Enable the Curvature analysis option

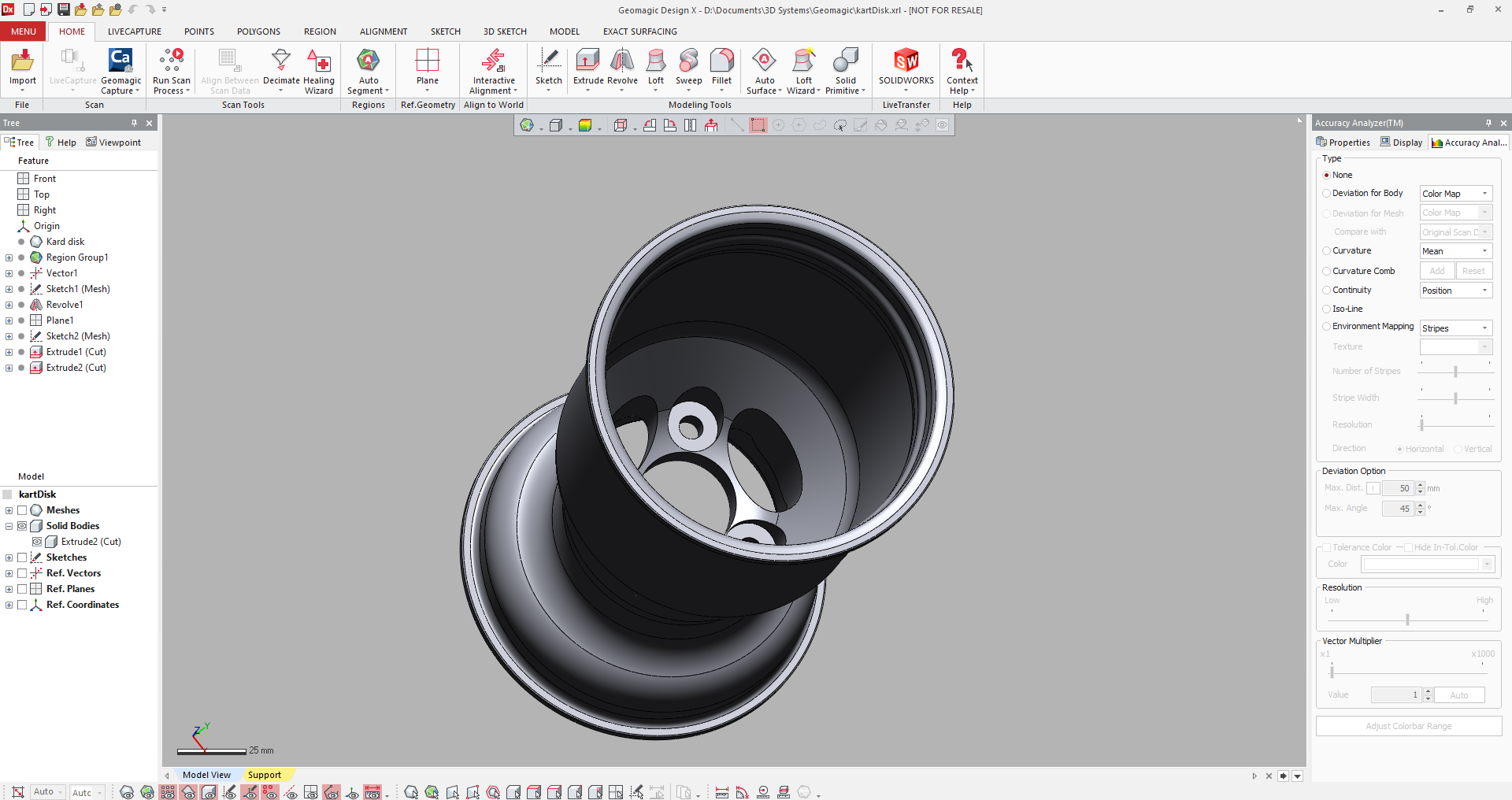coord(1327,251)
